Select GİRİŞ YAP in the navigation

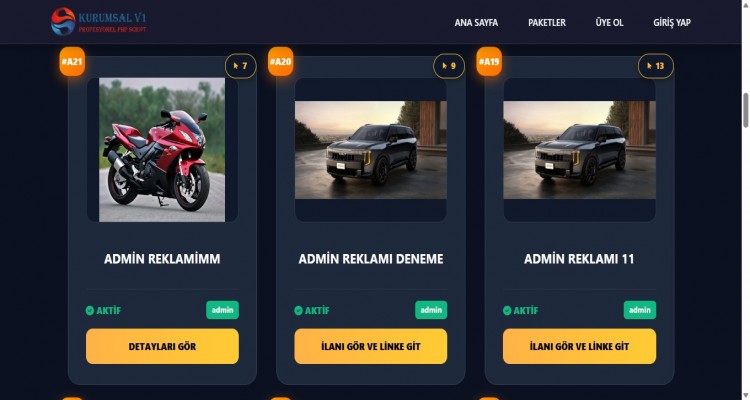pyautogui.click(x=672, y=22)
